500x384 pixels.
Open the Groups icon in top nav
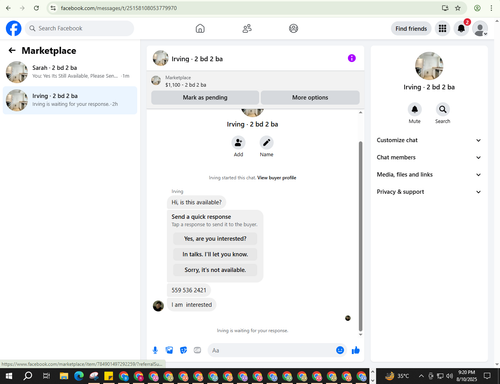(293, 29)
